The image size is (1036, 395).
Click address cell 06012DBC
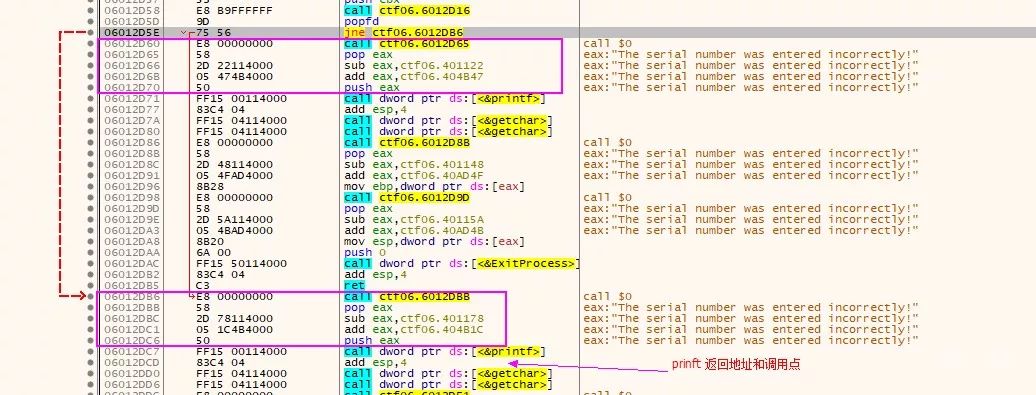pos(132,318)
